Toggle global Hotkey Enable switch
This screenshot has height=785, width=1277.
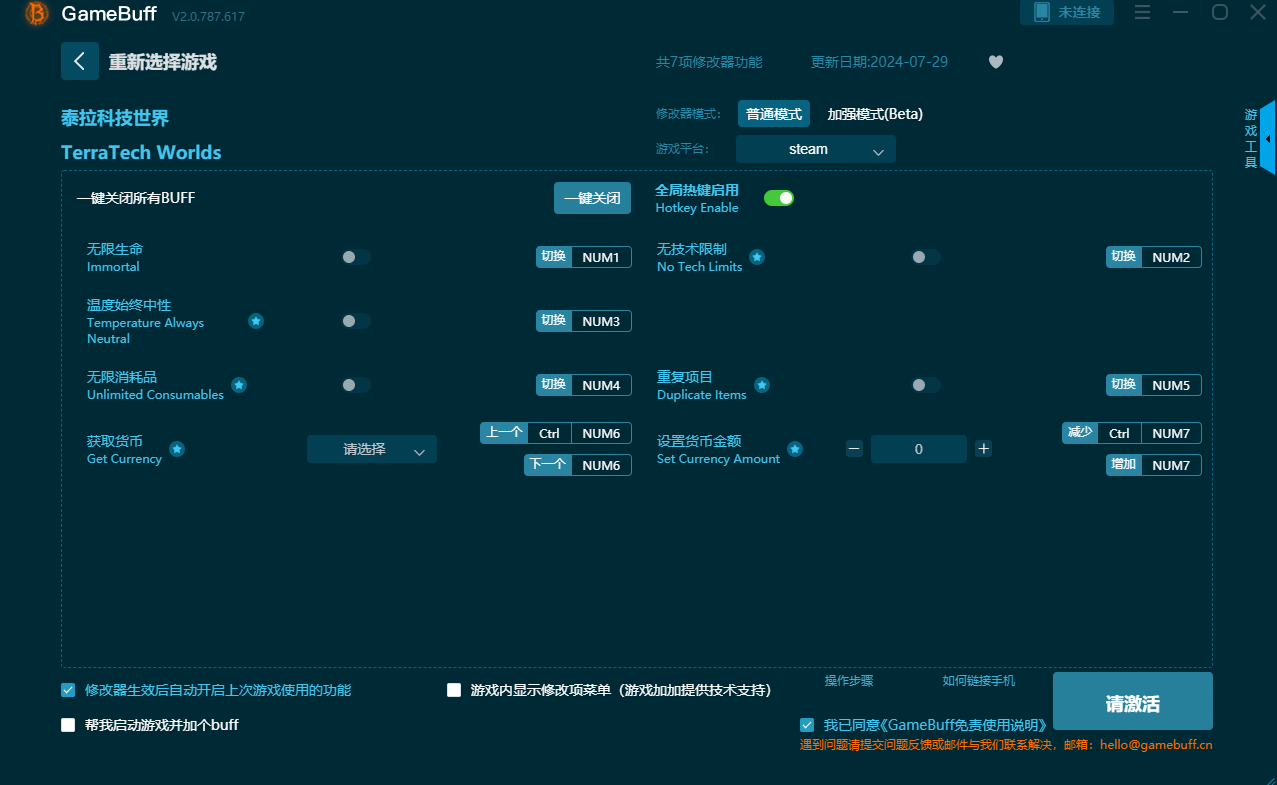point(779,198)
